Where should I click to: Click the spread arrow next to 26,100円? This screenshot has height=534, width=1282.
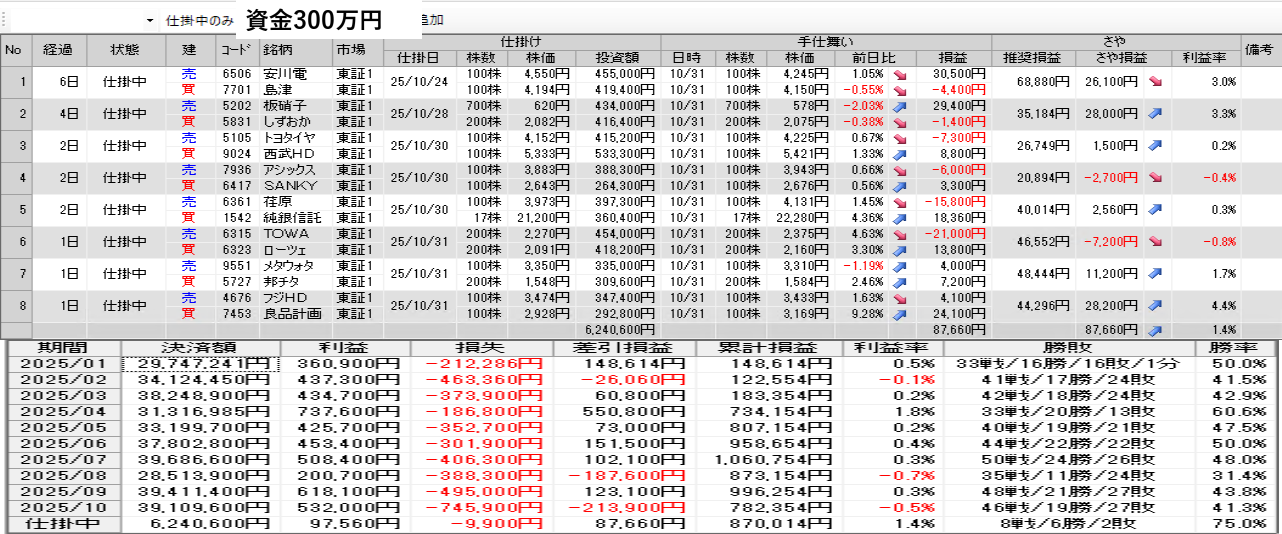(1155, 81)
